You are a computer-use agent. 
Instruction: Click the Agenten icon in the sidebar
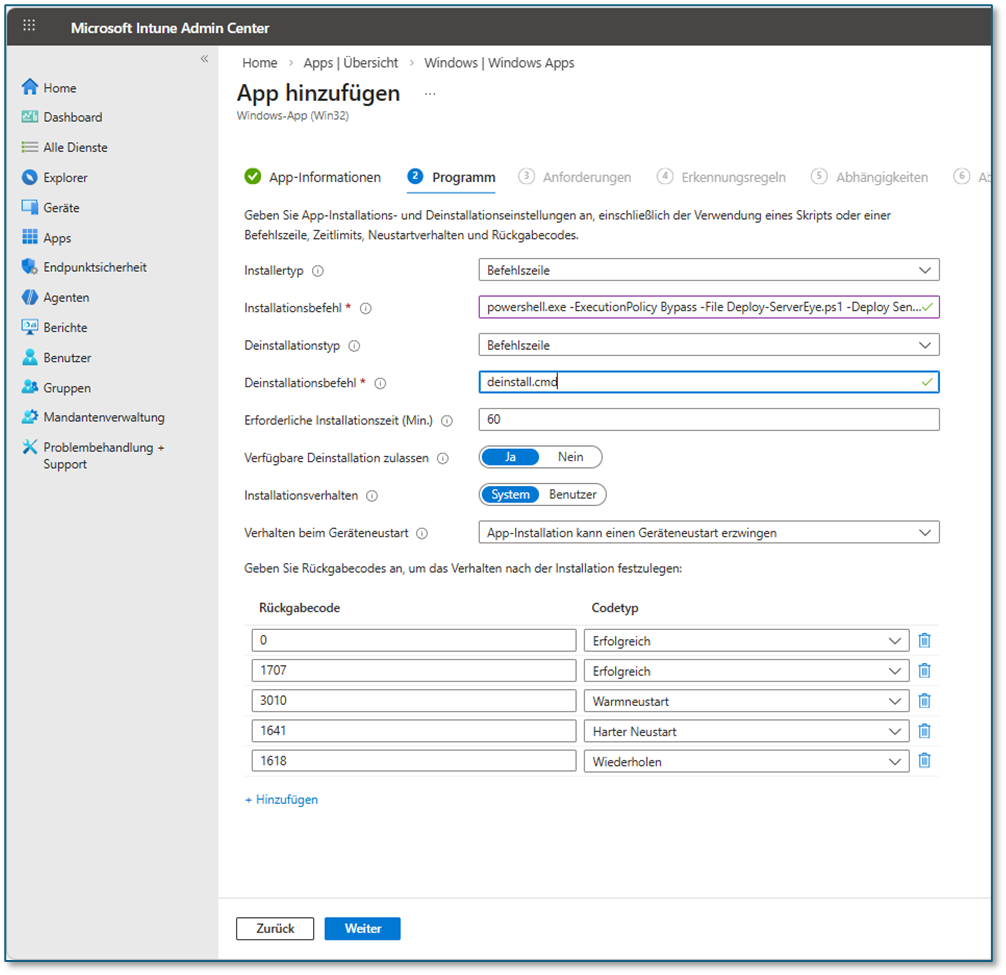click(30, 297)
